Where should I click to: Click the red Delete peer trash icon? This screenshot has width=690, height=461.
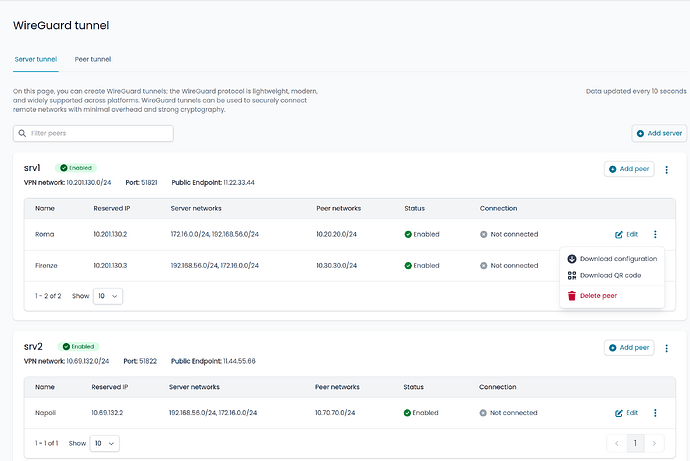572,295
